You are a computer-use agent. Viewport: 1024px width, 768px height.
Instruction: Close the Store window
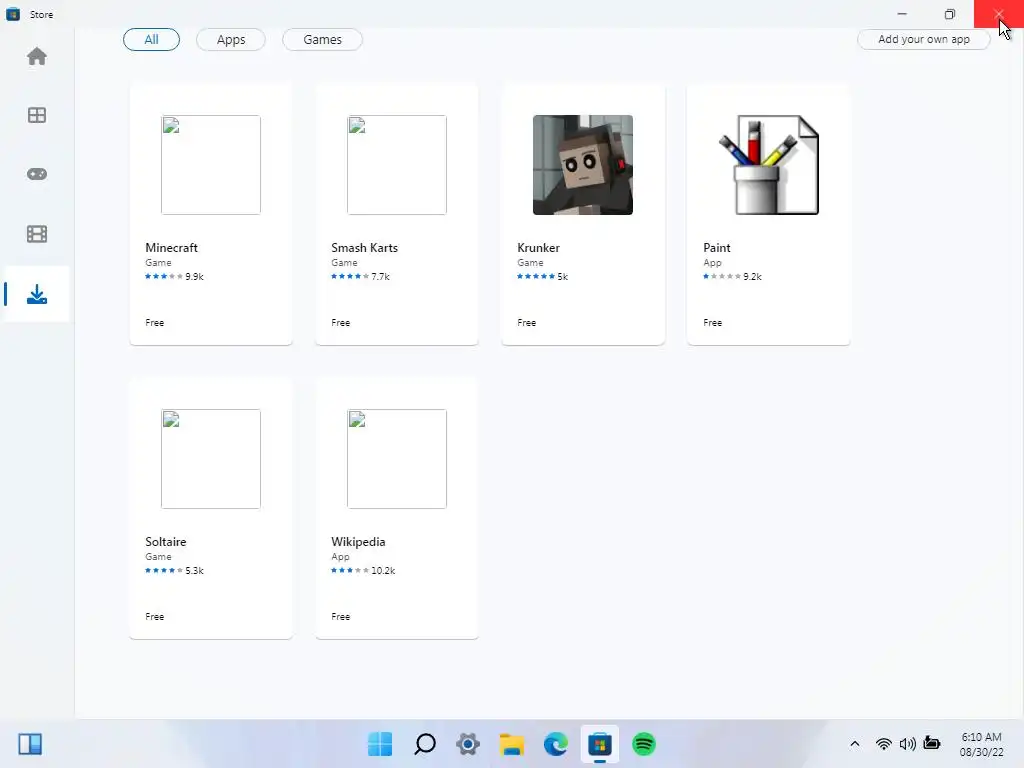pos(999,14)
